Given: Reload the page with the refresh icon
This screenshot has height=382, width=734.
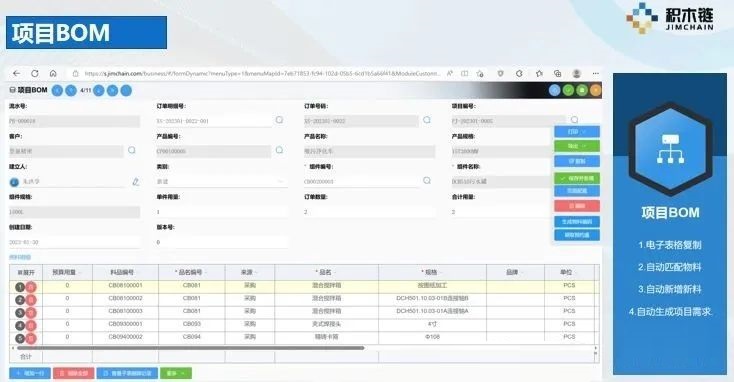Looking at the screenshot, I should (x=35, y=73).
